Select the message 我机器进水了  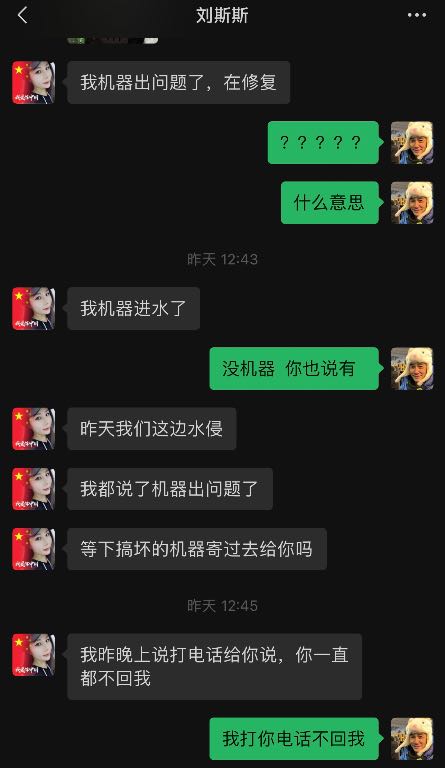tap(134, 309)
